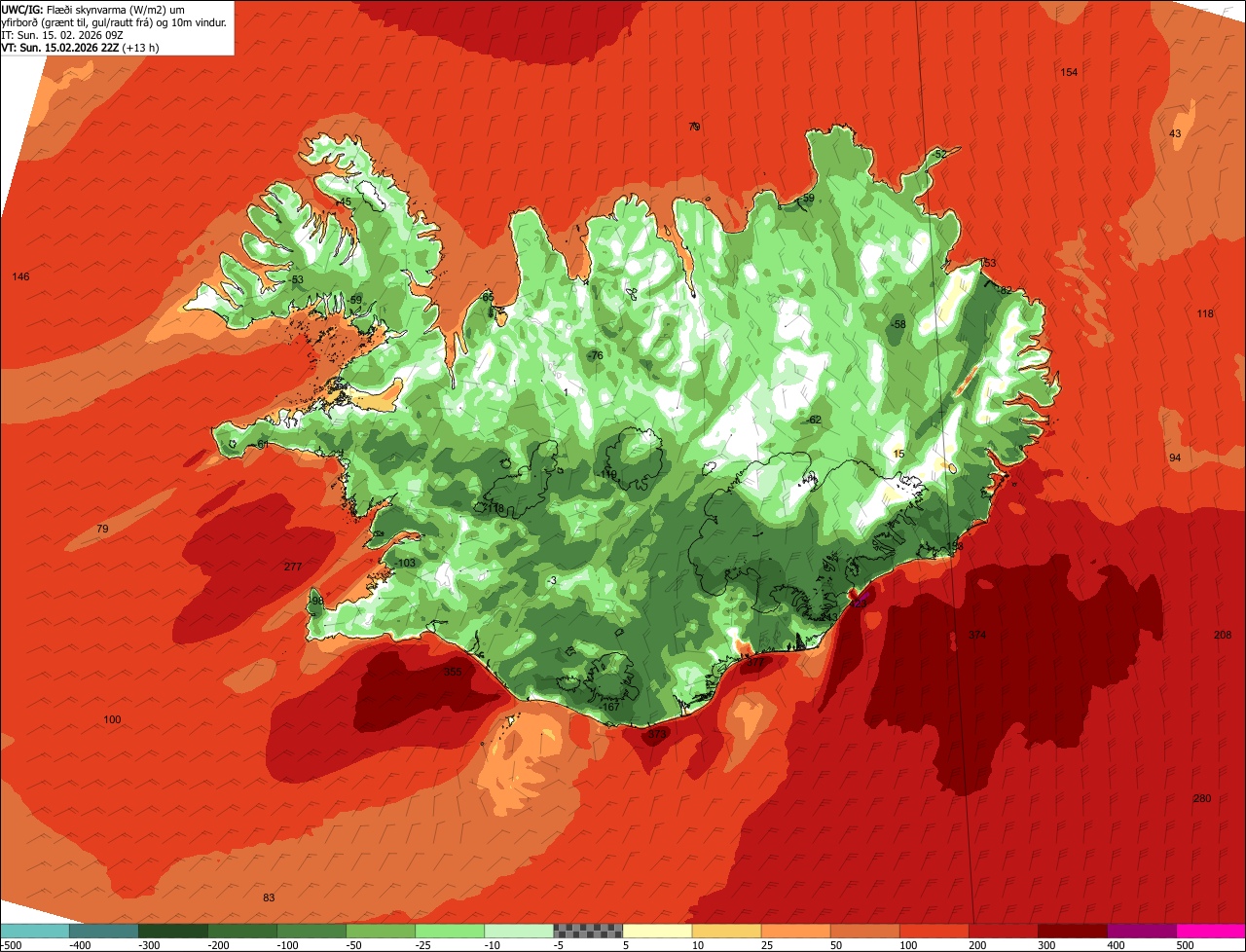Click the value 277 on the map

click(293, 567)
